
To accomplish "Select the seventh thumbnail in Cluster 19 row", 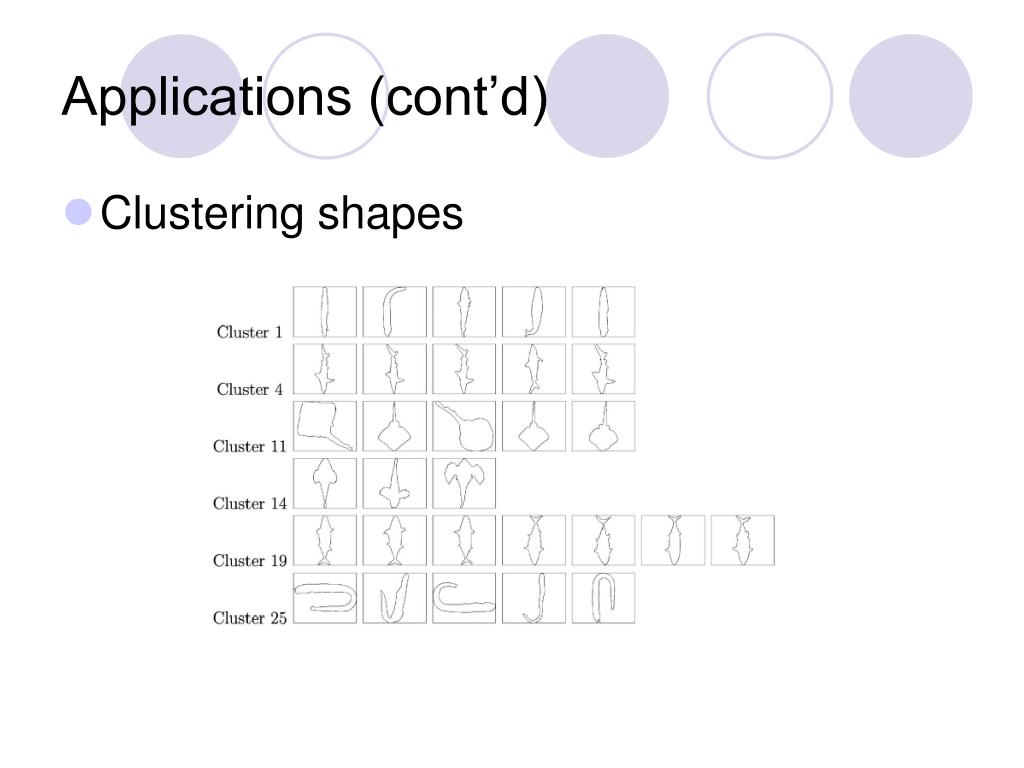I will tap(743, 540).
